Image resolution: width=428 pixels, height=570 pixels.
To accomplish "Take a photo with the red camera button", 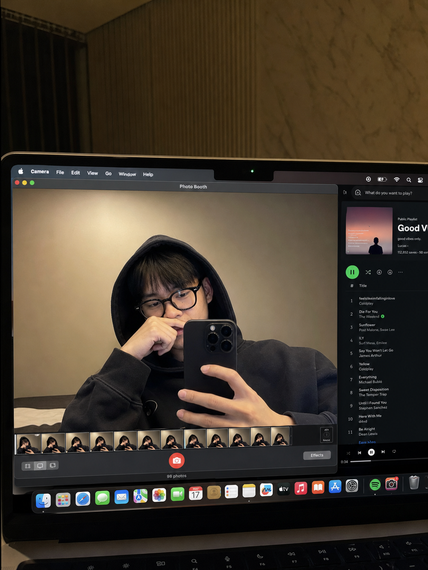I will pos(177,461).
